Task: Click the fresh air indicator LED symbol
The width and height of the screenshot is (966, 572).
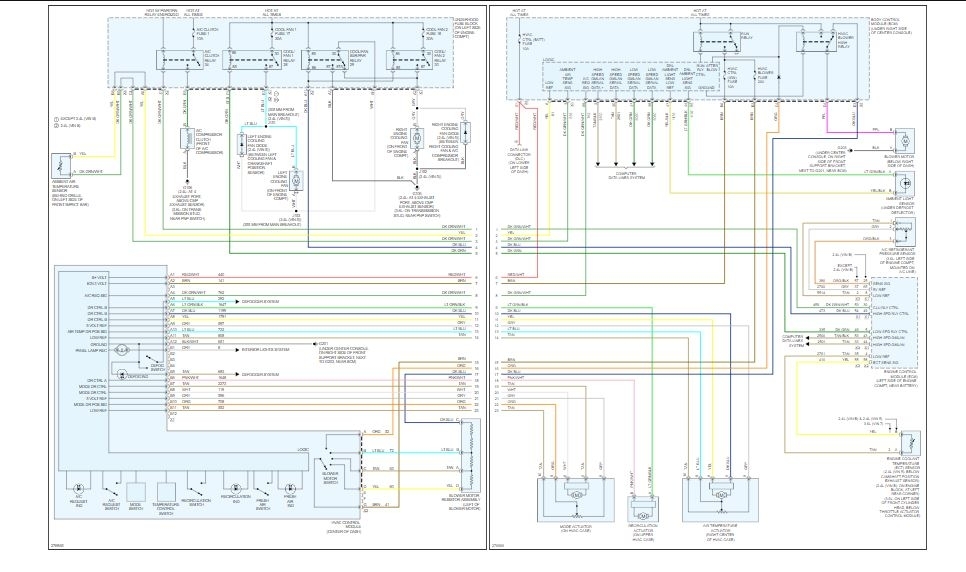Action: pyautogui.click(x=290, y=488)
